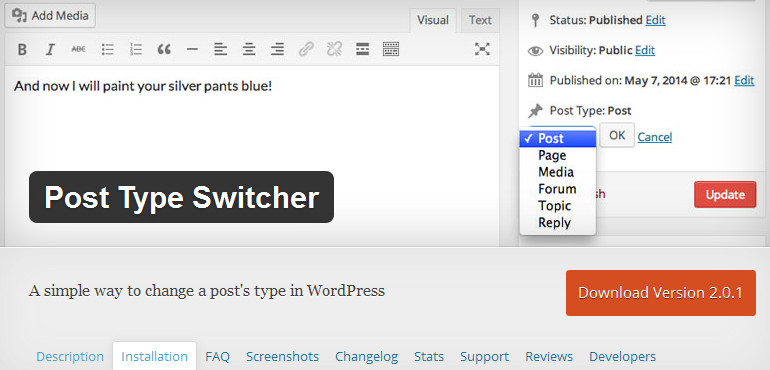The width and height of the screenshot is (770, 370).
Task: Choose Page in the type dropdown
Action: pyautogui.click(x=557, y=155)
